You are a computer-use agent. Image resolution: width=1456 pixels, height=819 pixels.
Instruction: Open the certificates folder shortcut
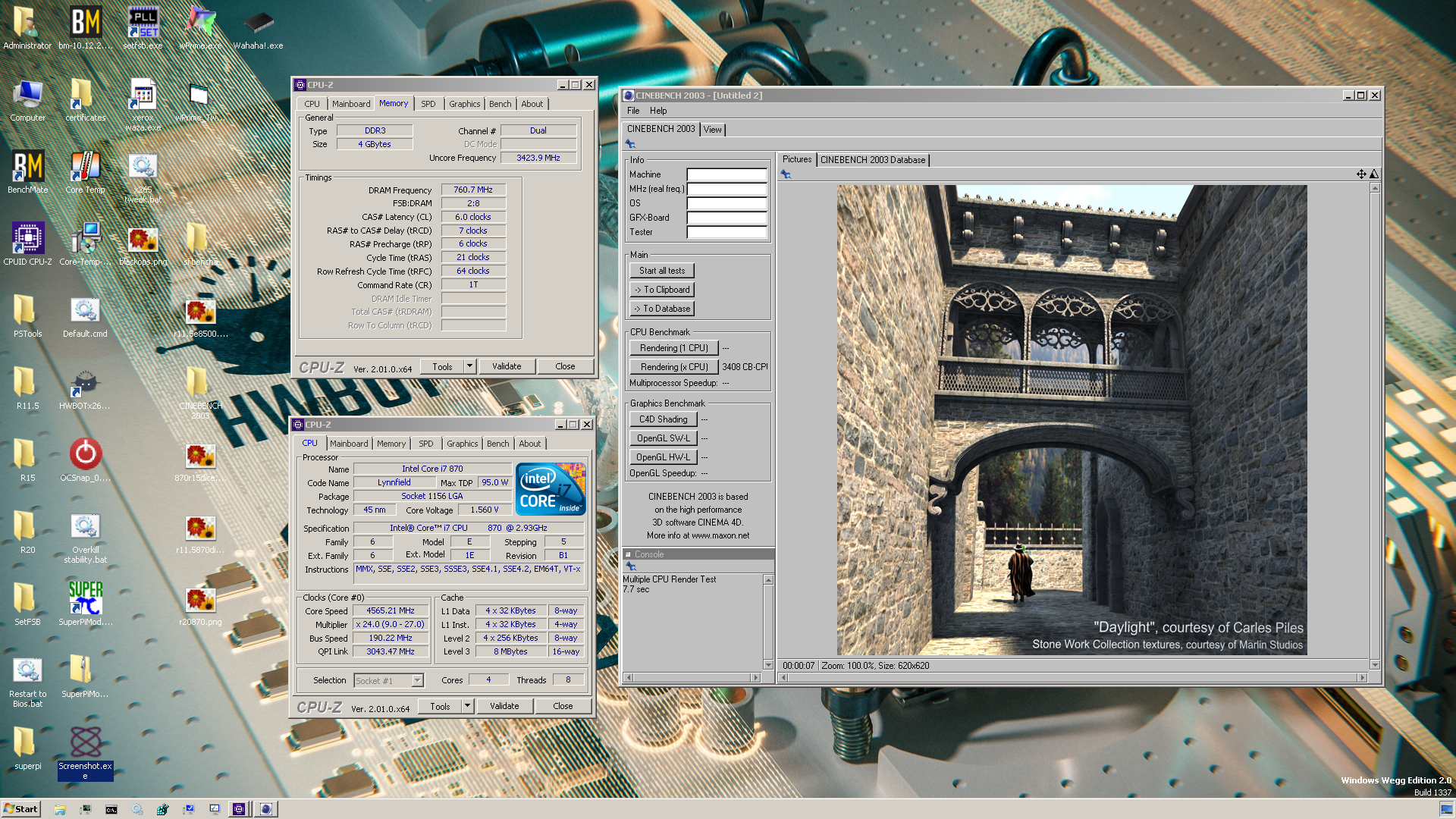(x=85, y=99)
